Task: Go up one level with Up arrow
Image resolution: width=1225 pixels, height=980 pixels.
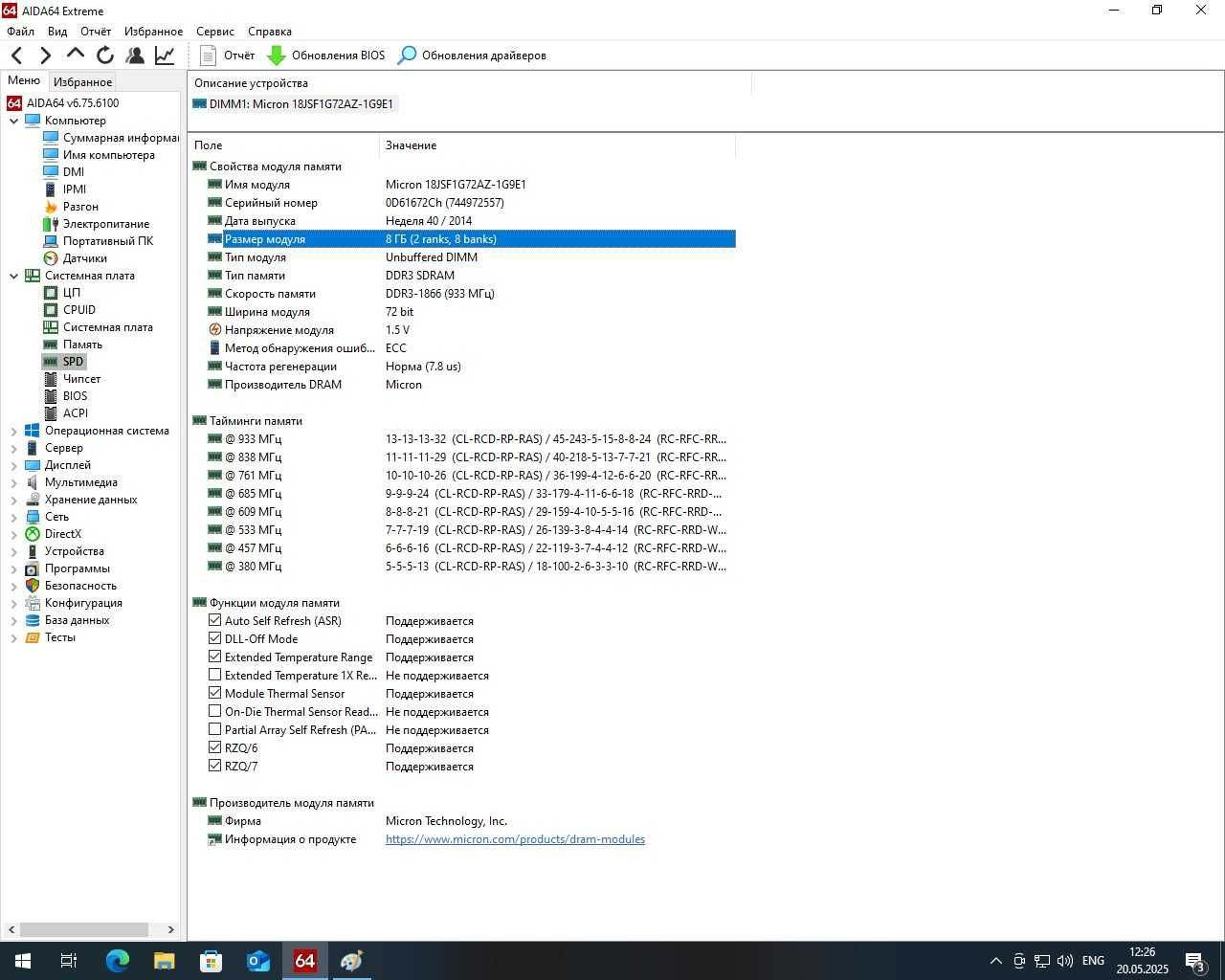Action: tap(75, 56)
